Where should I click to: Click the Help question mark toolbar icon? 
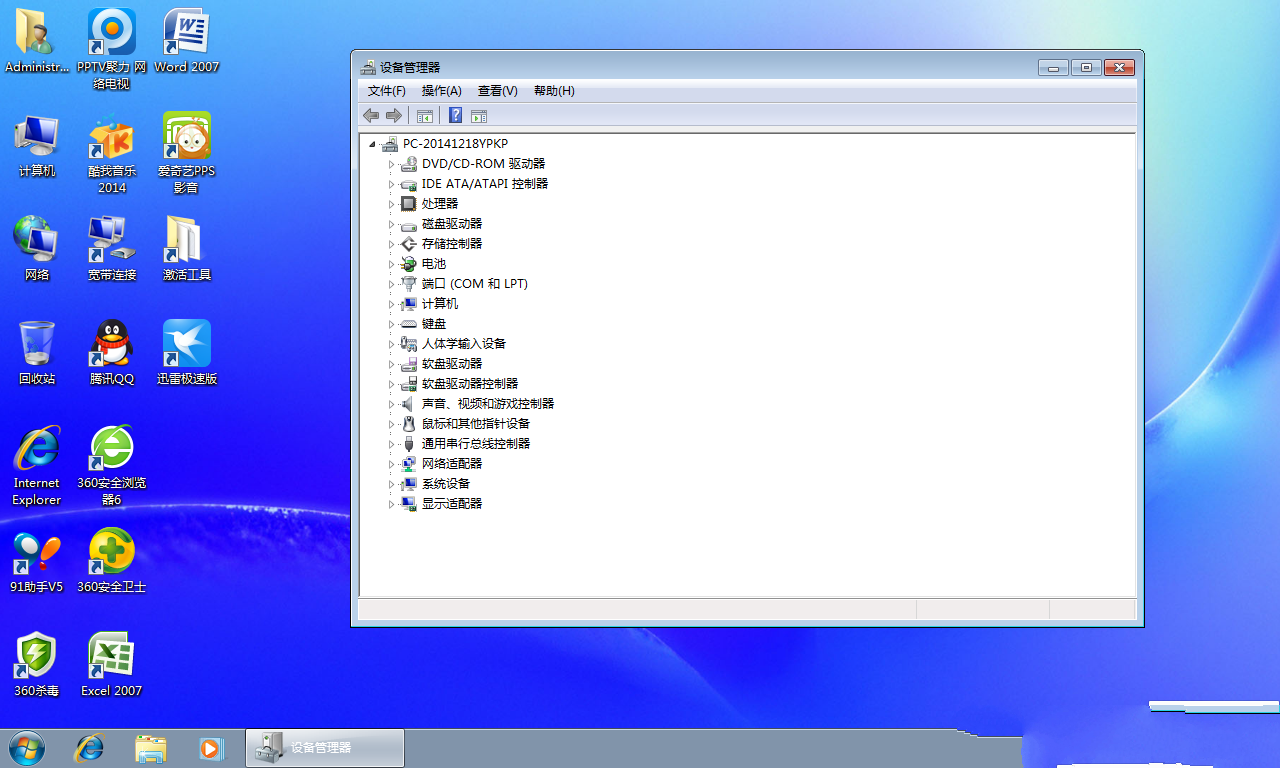[x=455, y=116]
